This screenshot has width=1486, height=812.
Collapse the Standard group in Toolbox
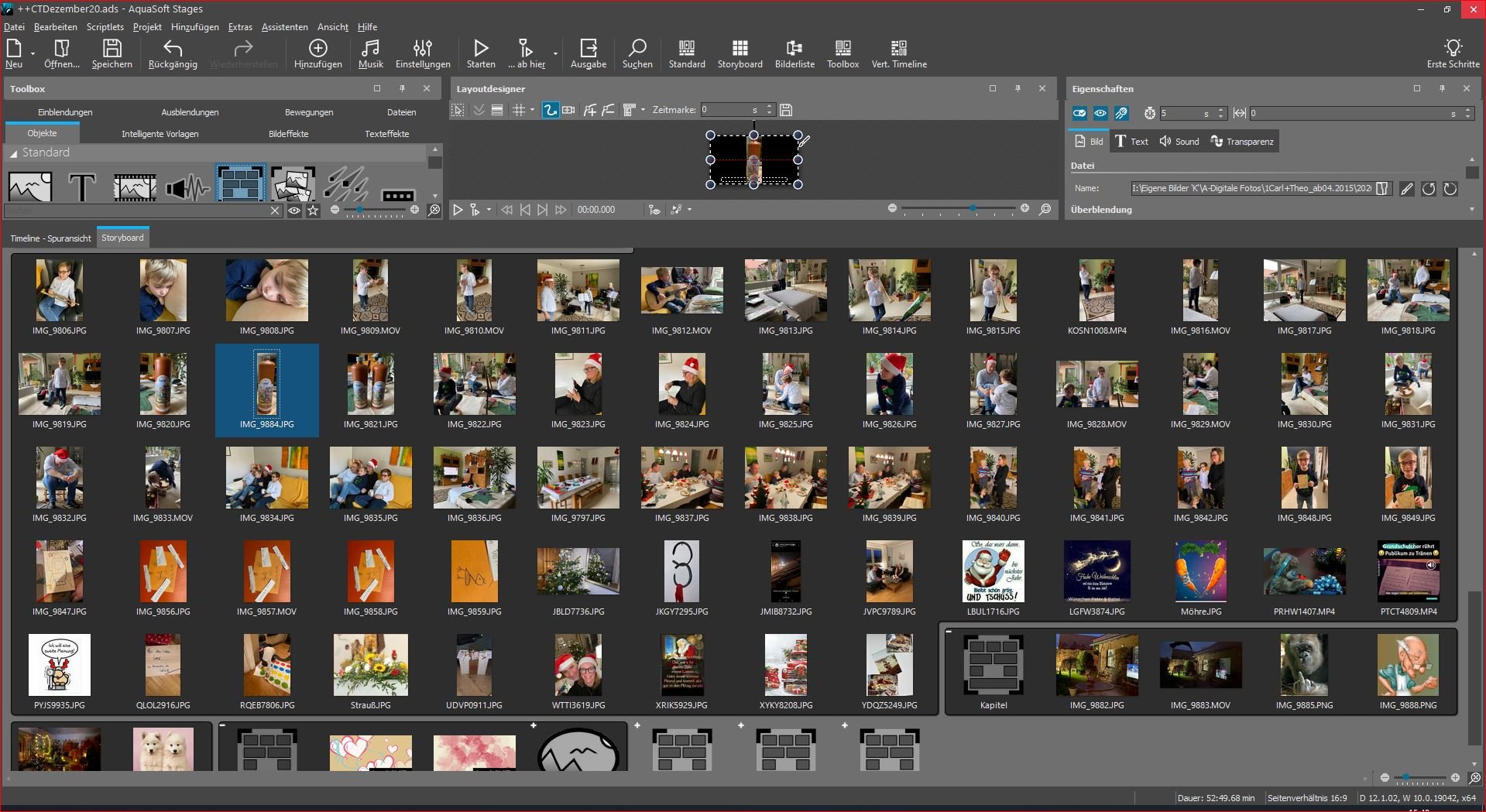13,153
